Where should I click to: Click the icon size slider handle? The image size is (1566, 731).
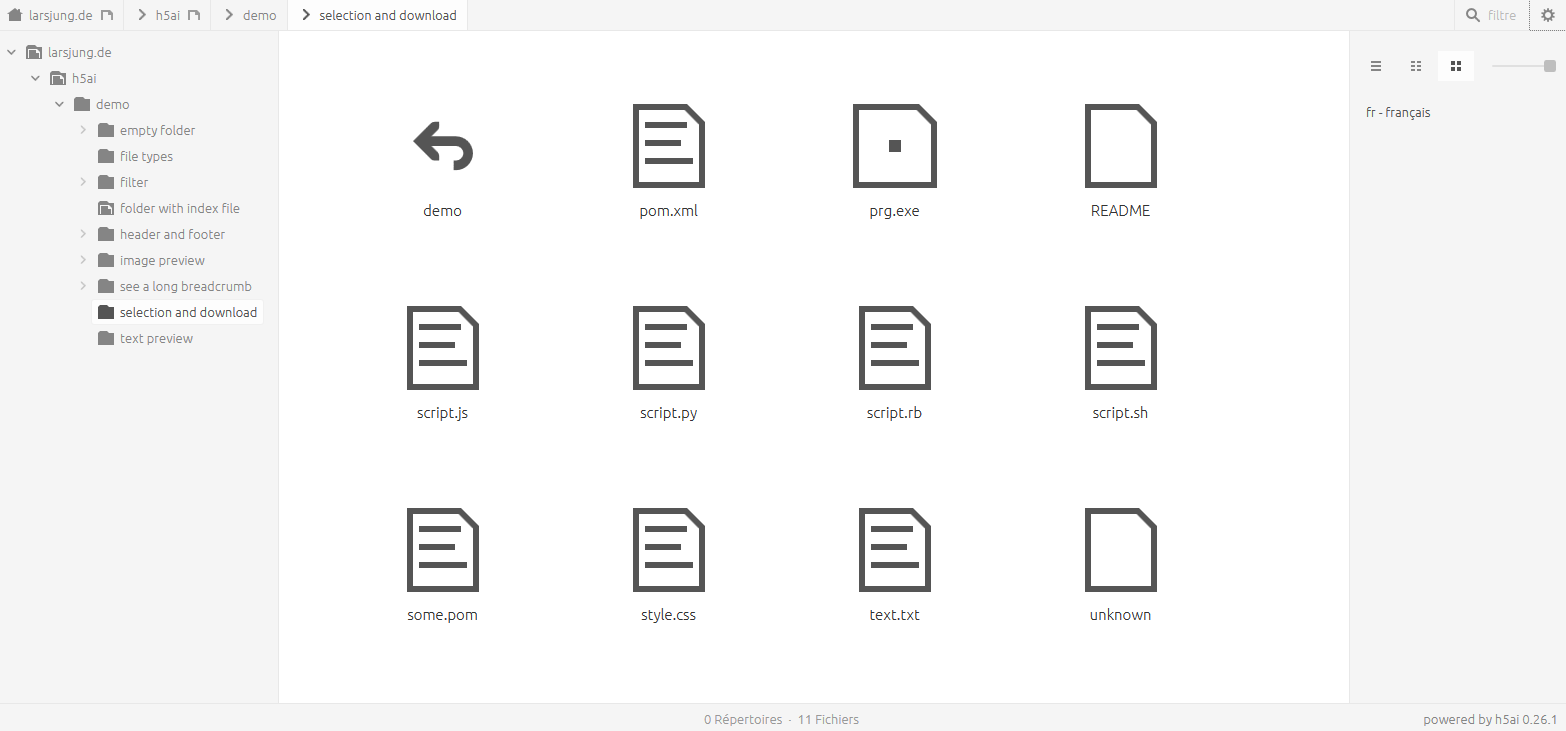point(1550,66)
